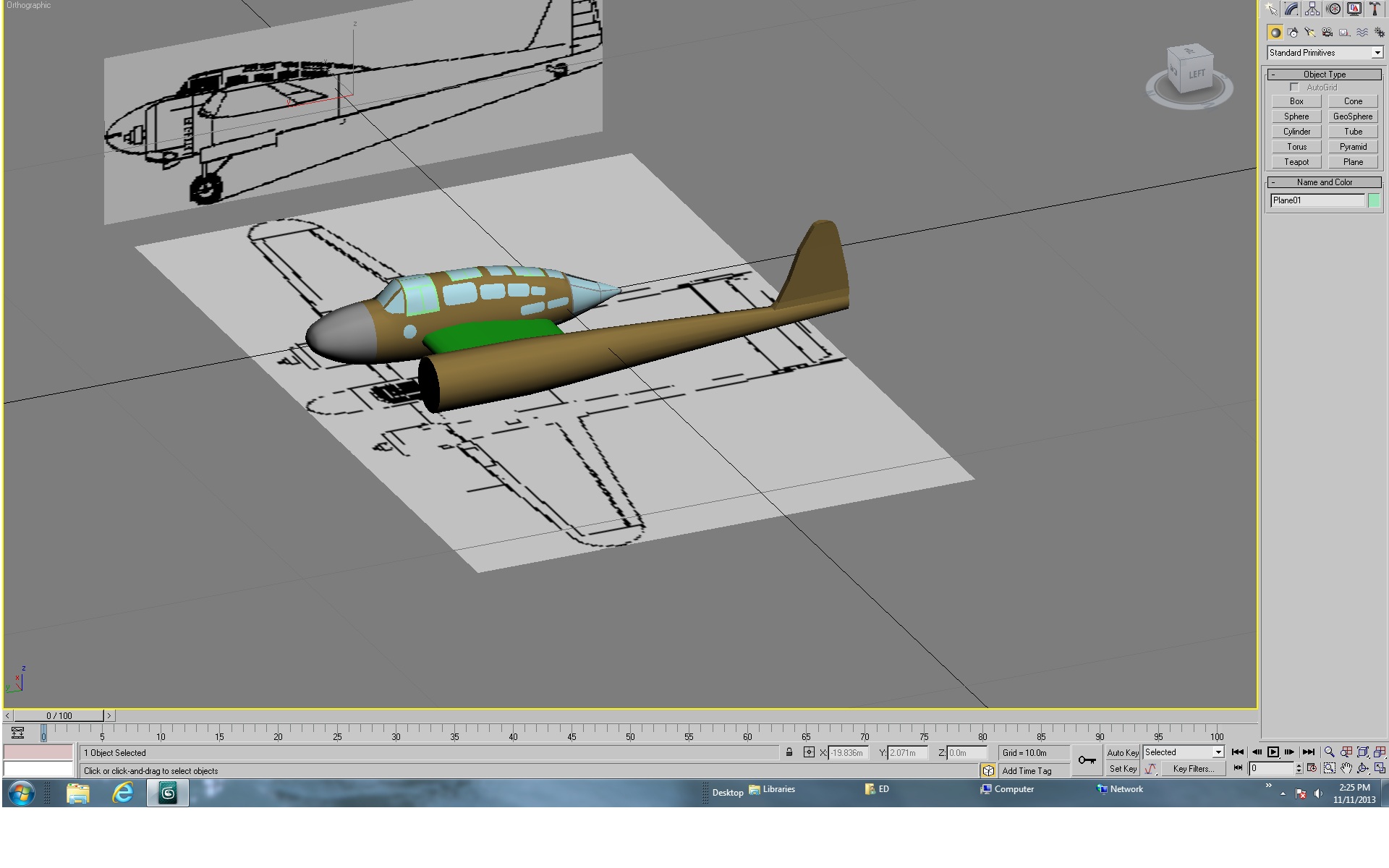This screenshot has width=1389, height=868.
Task: Select the Cameras category icon
Action: coord(1327,33)
